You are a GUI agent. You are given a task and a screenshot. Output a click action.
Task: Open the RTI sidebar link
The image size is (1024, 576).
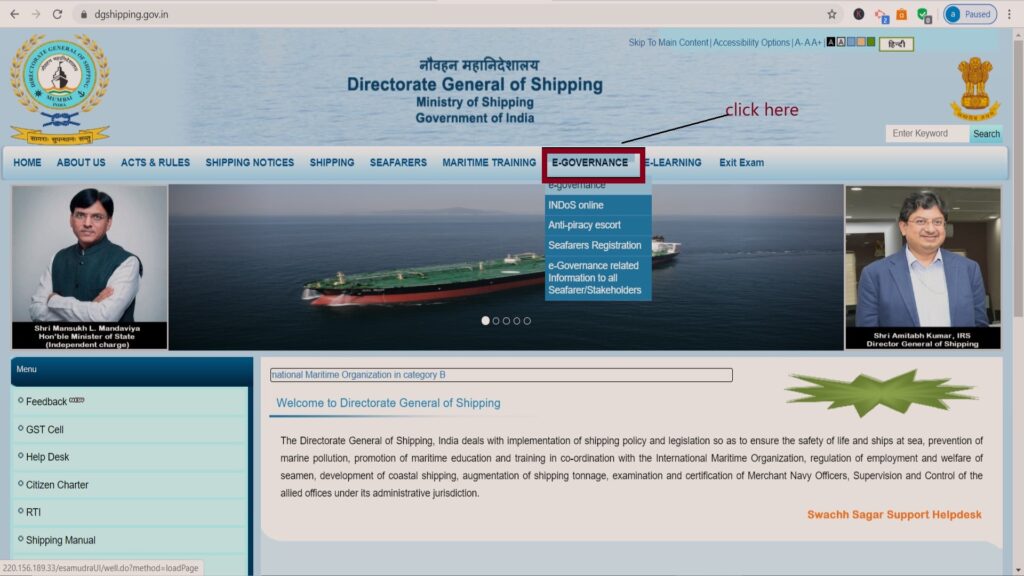pos(33,513)
